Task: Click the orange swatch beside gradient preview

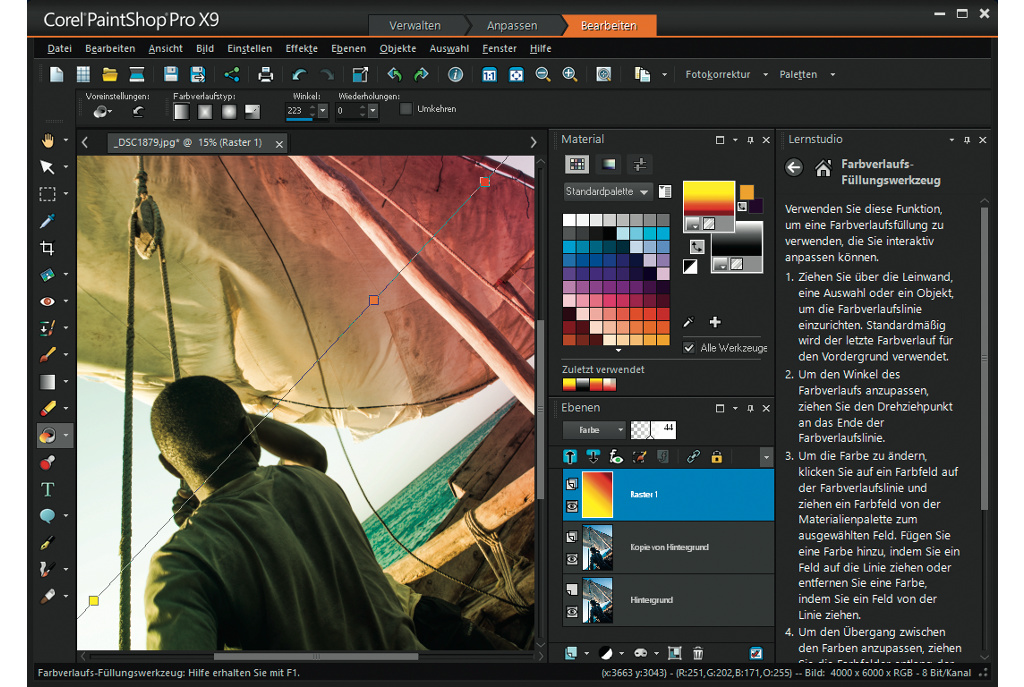Action: 746,191
